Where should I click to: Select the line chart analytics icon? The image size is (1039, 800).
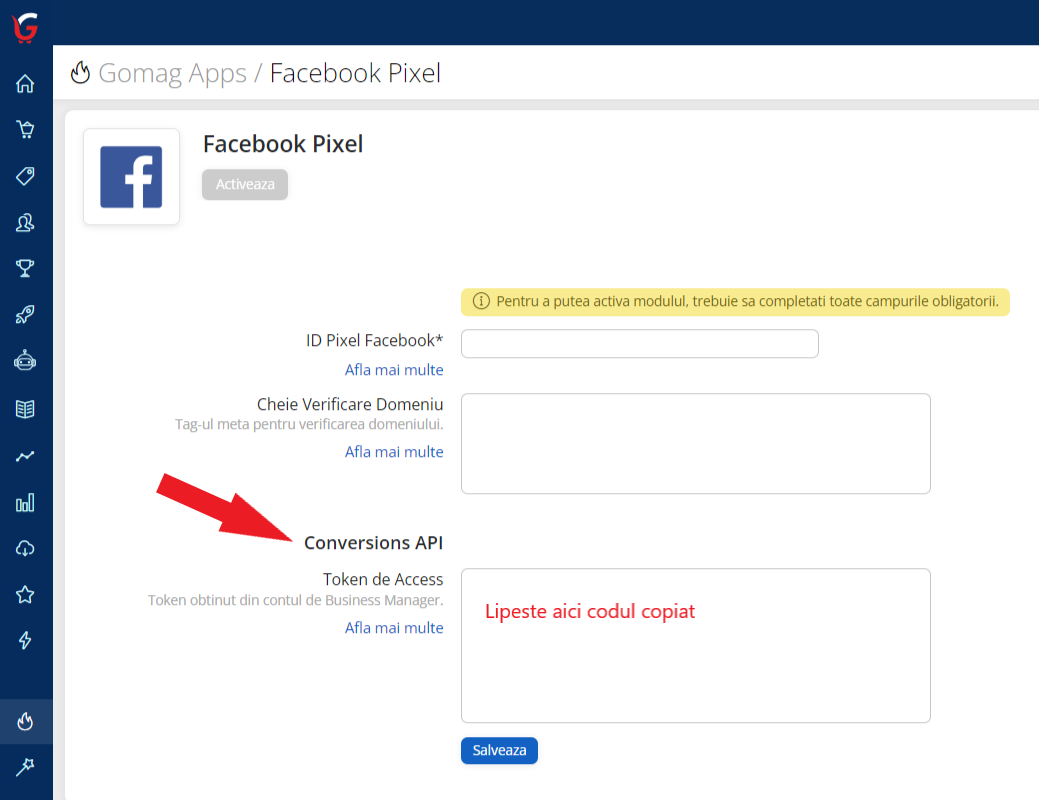[25, 455]
